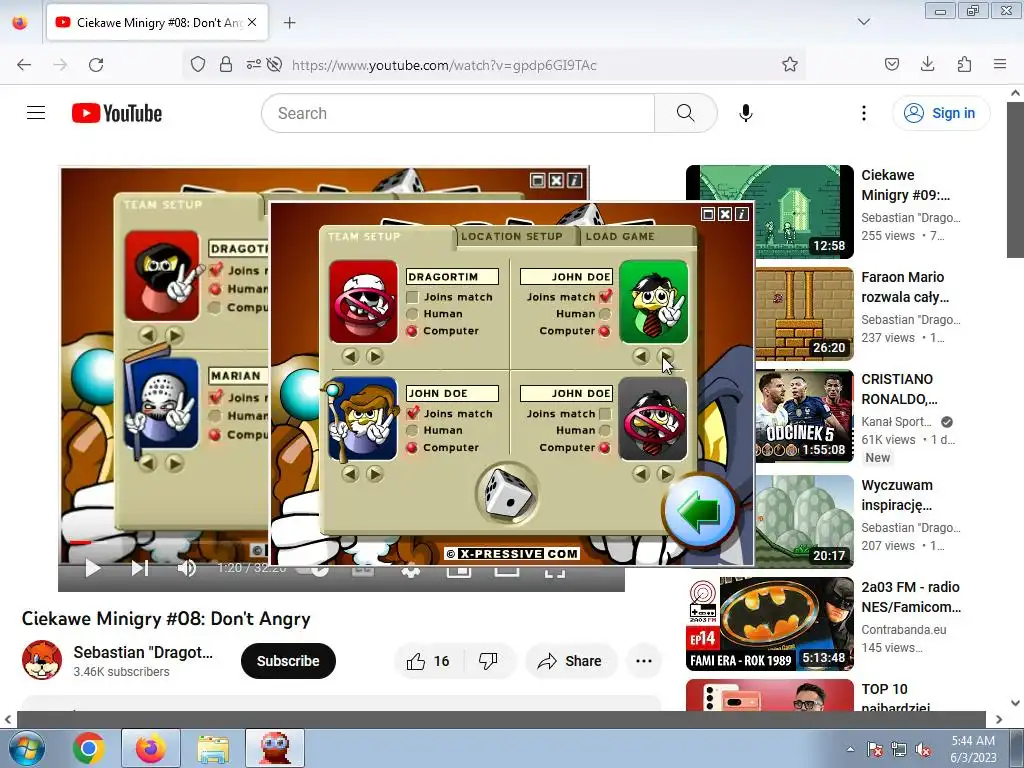Select previous avatar for green-background John Doe
Screen dimensions: 1024x768
pyautogui.click(x=641, y=356)
